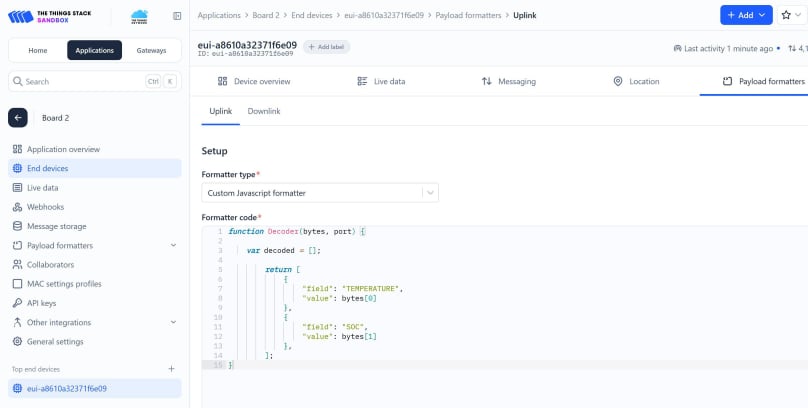
Task: Open Collaborators in the sidebar
Action: click(x=95, y=264)
